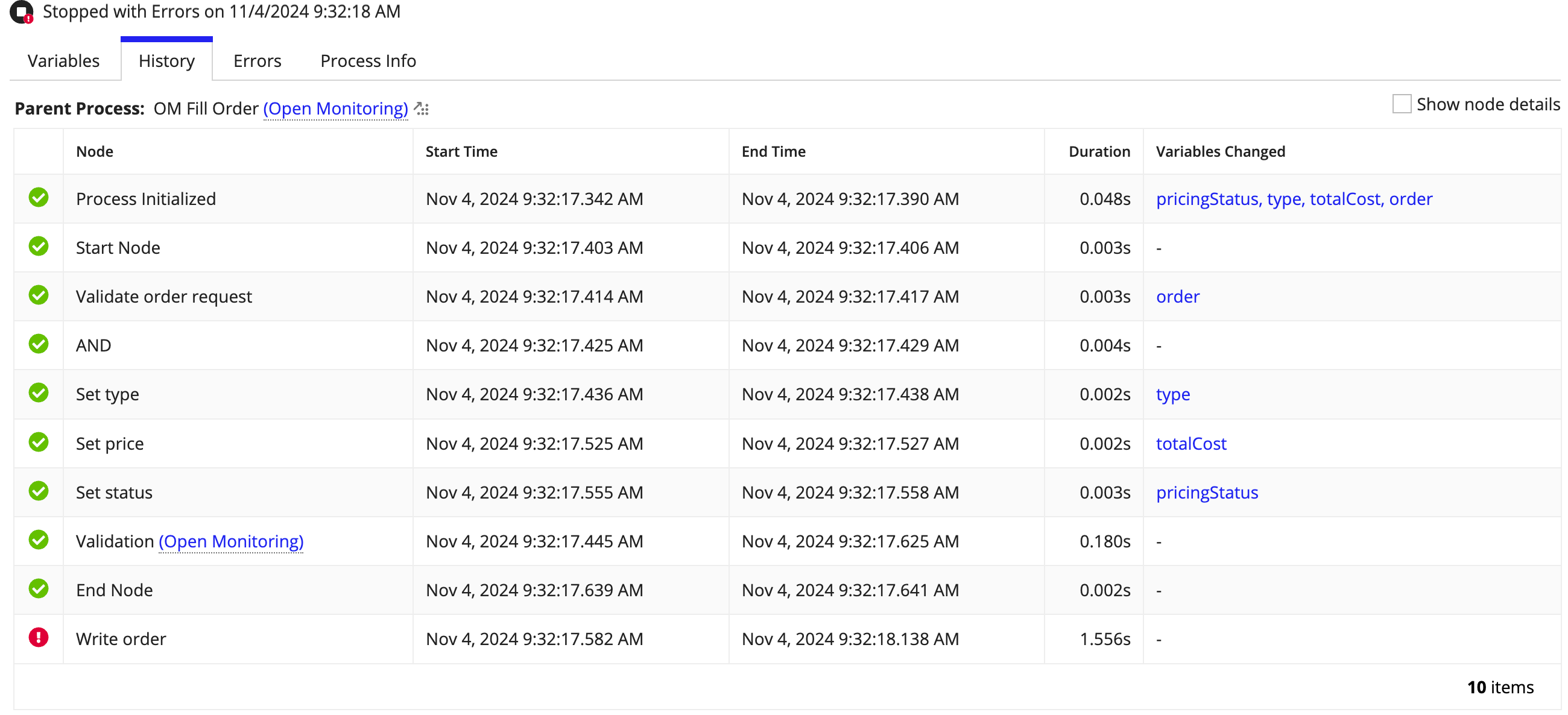Click green check icon for Set type
Screen dimensions: 1568x715
[x=39, y=393]
